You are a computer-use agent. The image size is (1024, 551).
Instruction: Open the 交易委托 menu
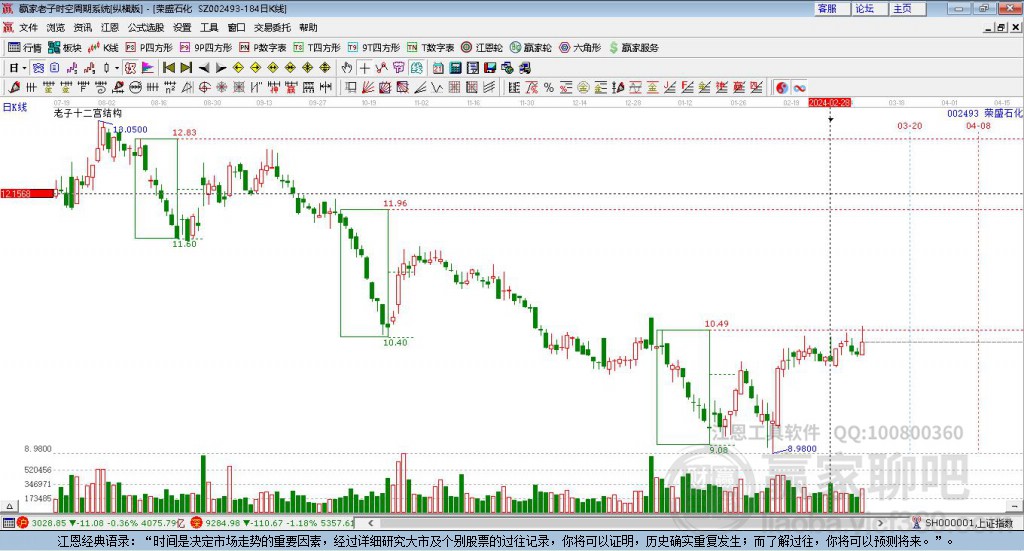pyautogui.click(x=272, y=27)
